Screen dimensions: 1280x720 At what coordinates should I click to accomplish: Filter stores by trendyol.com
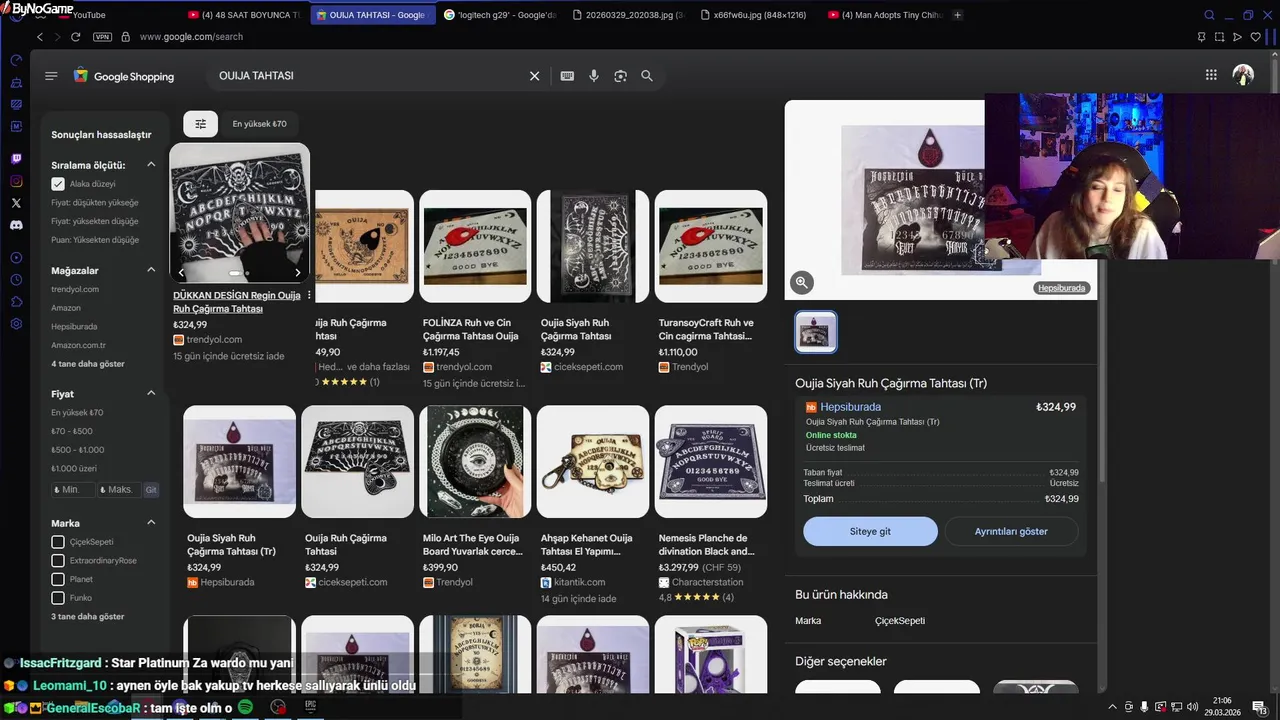pyautogui.click(x=75, y=289)
